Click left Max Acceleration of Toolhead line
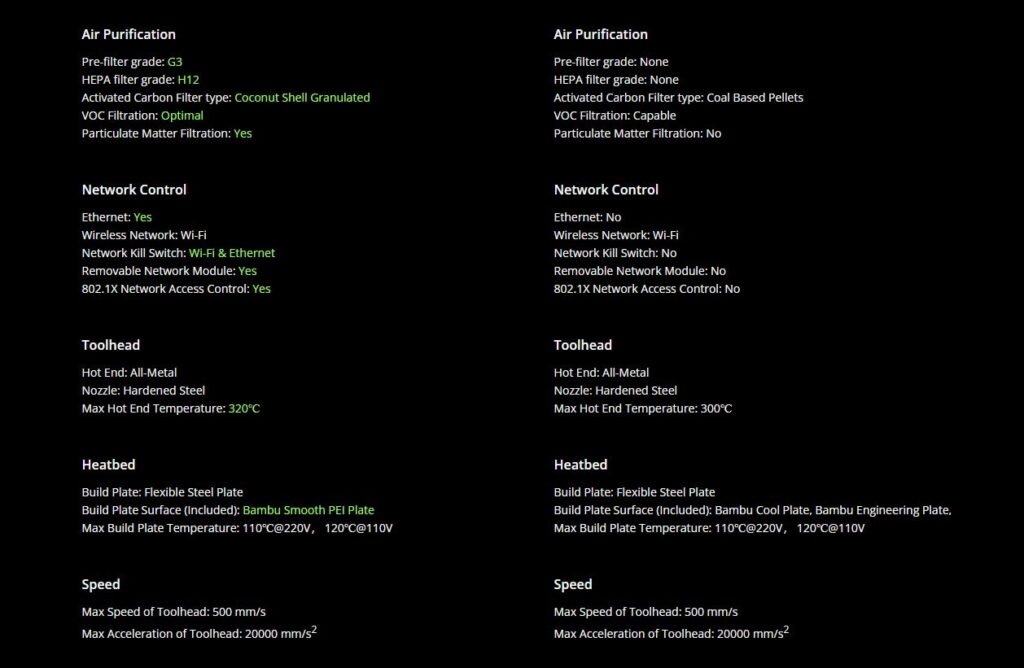The image size is (1024, 668). point(199,633)
